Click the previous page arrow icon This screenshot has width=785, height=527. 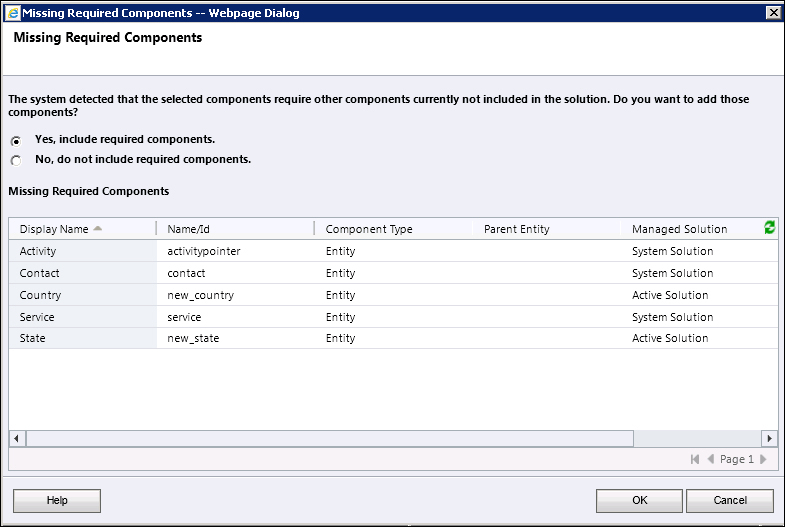coord(711,459)
